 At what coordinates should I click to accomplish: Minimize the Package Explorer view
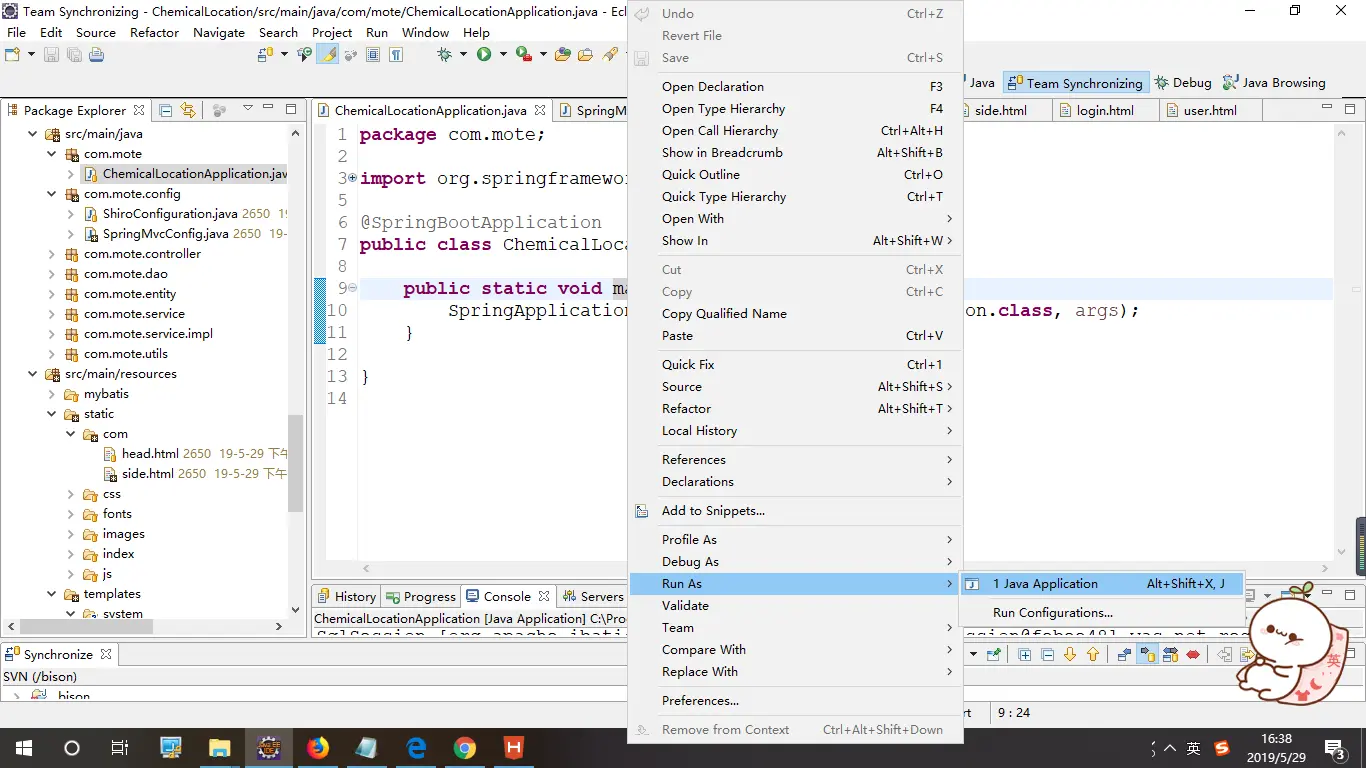(x=269, y=109)
